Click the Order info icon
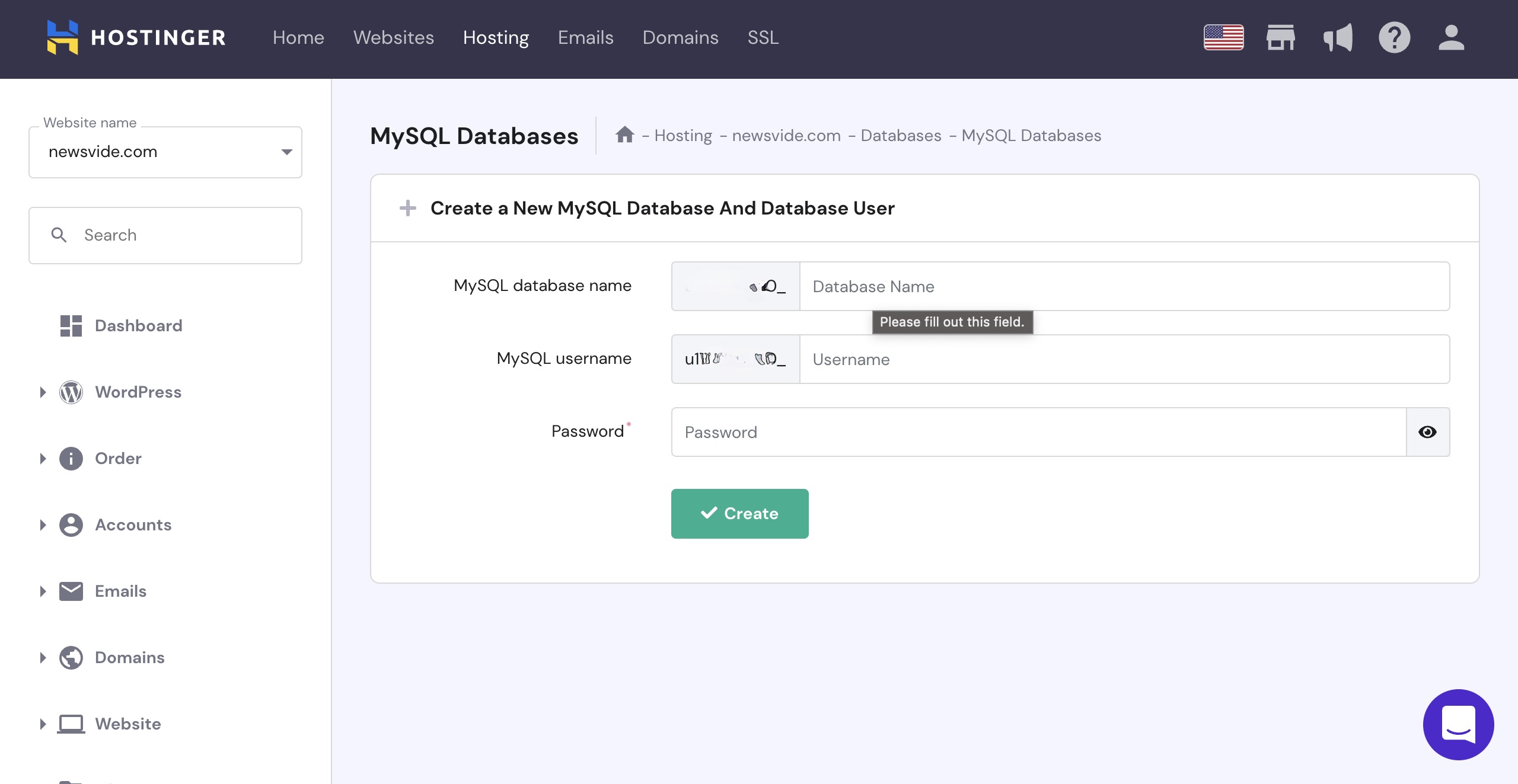1518x784 pixels. point(71,458)
